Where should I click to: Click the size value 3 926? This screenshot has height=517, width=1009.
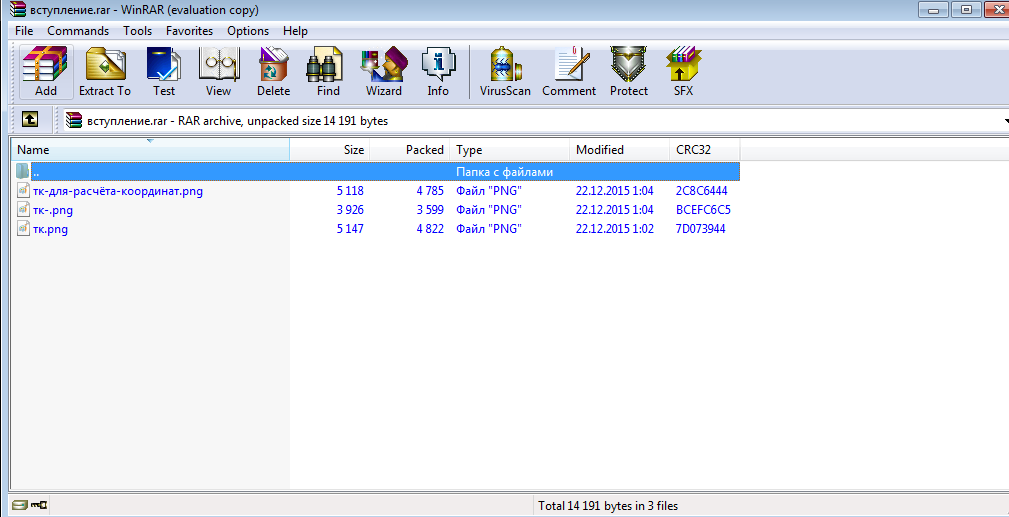pos(350,210)
